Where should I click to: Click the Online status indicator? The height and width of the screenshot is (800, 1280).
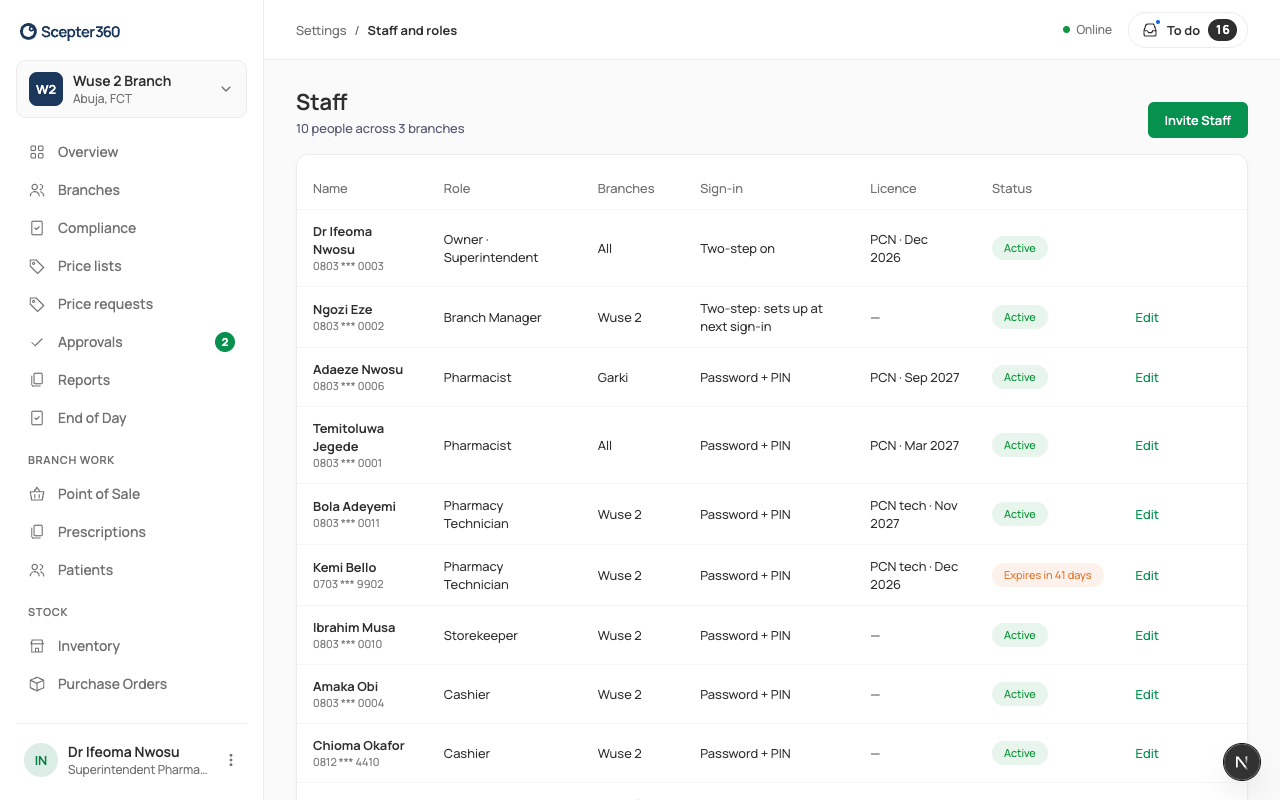click(1087, 30)
